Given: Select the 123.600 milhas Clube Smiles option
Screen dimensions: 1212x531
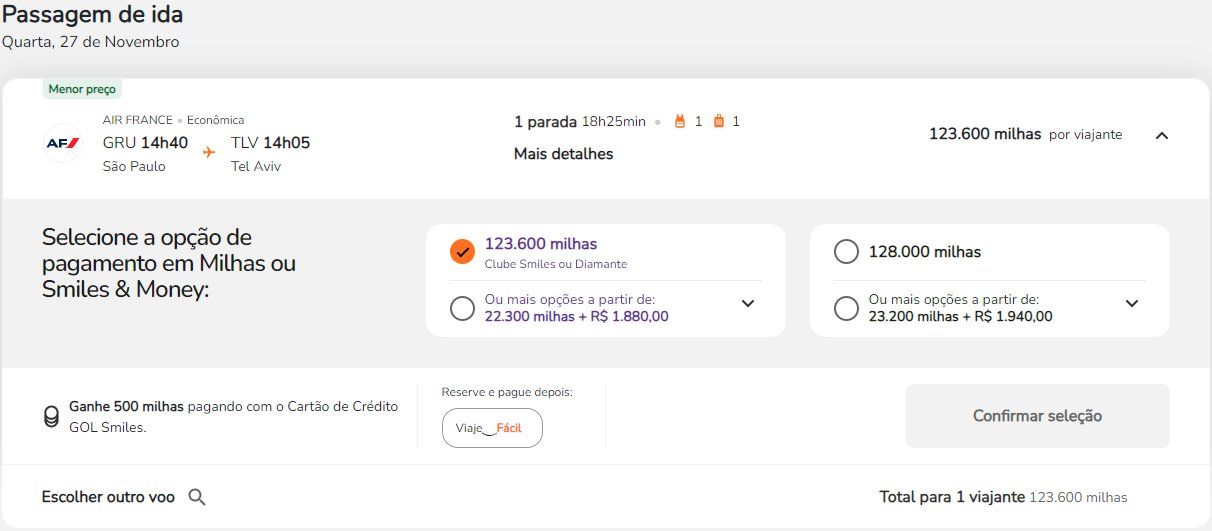Looking at the screenshot, I should [x=462, y=252].
